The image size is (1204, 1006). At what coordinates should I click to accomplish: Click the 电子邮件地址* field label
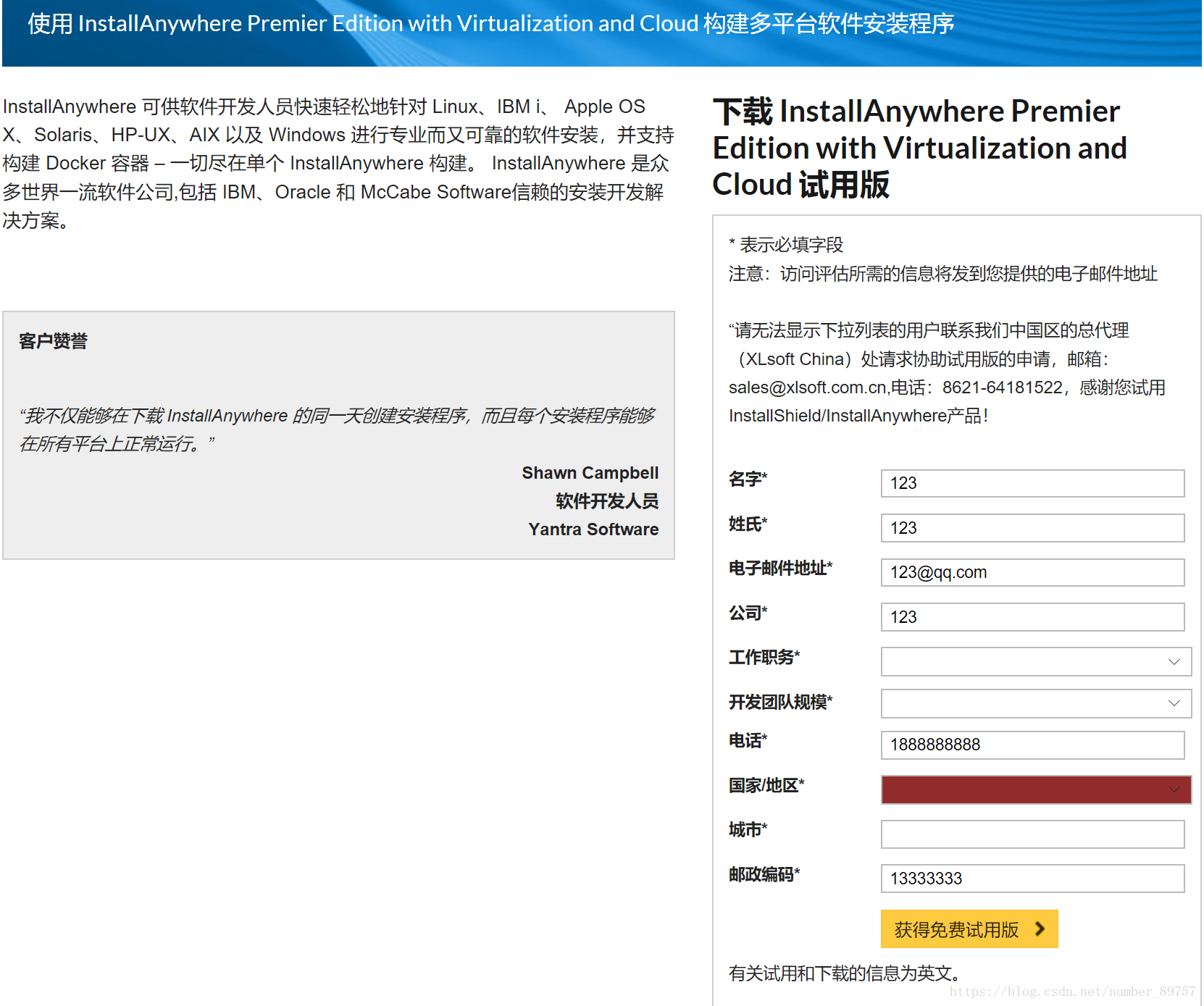(781, 569)
